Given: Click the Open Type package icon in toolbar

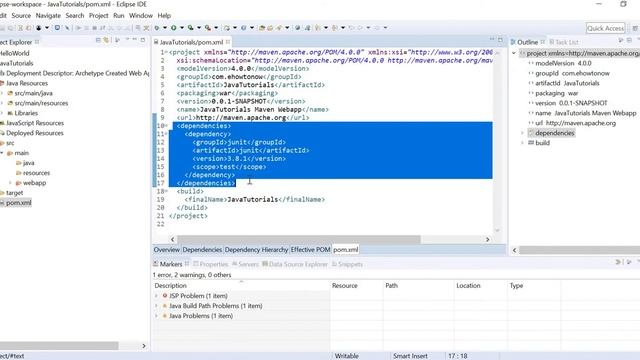Looking at the screenshot, I should pyautogui.click(x=262, y=28).
